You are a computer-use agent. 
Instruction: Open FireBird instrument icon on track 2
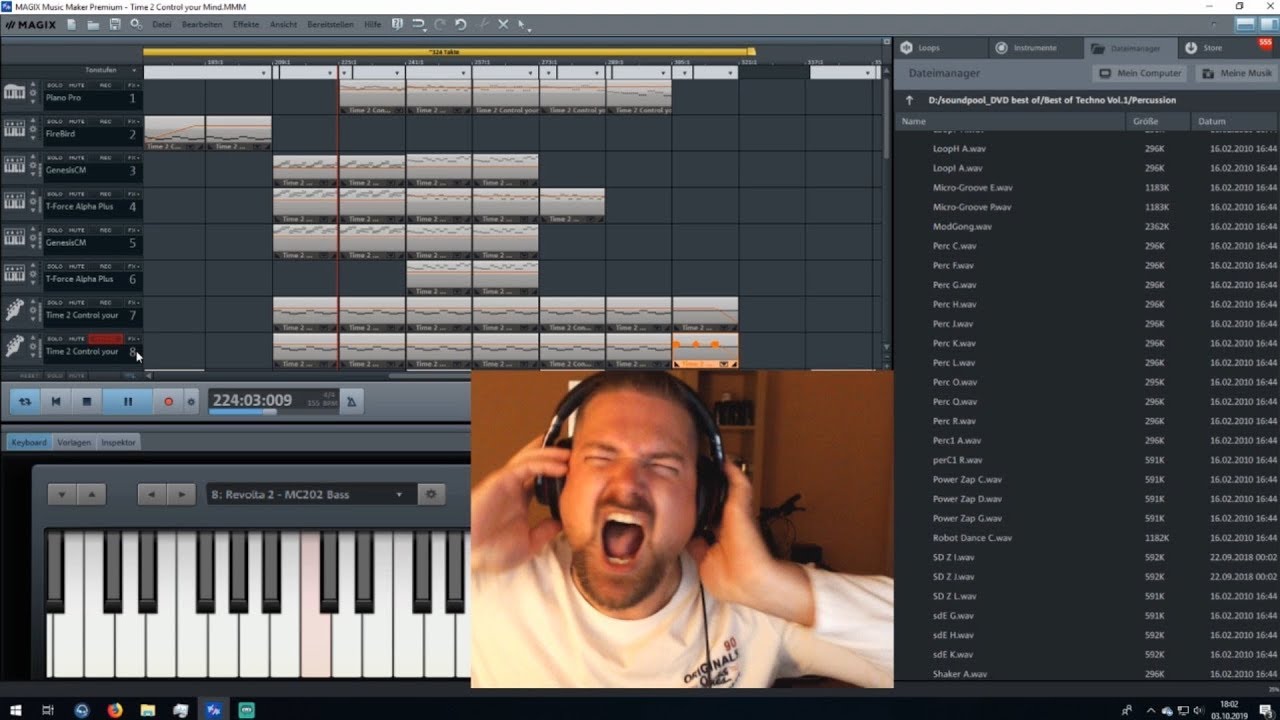pos(14,129)
